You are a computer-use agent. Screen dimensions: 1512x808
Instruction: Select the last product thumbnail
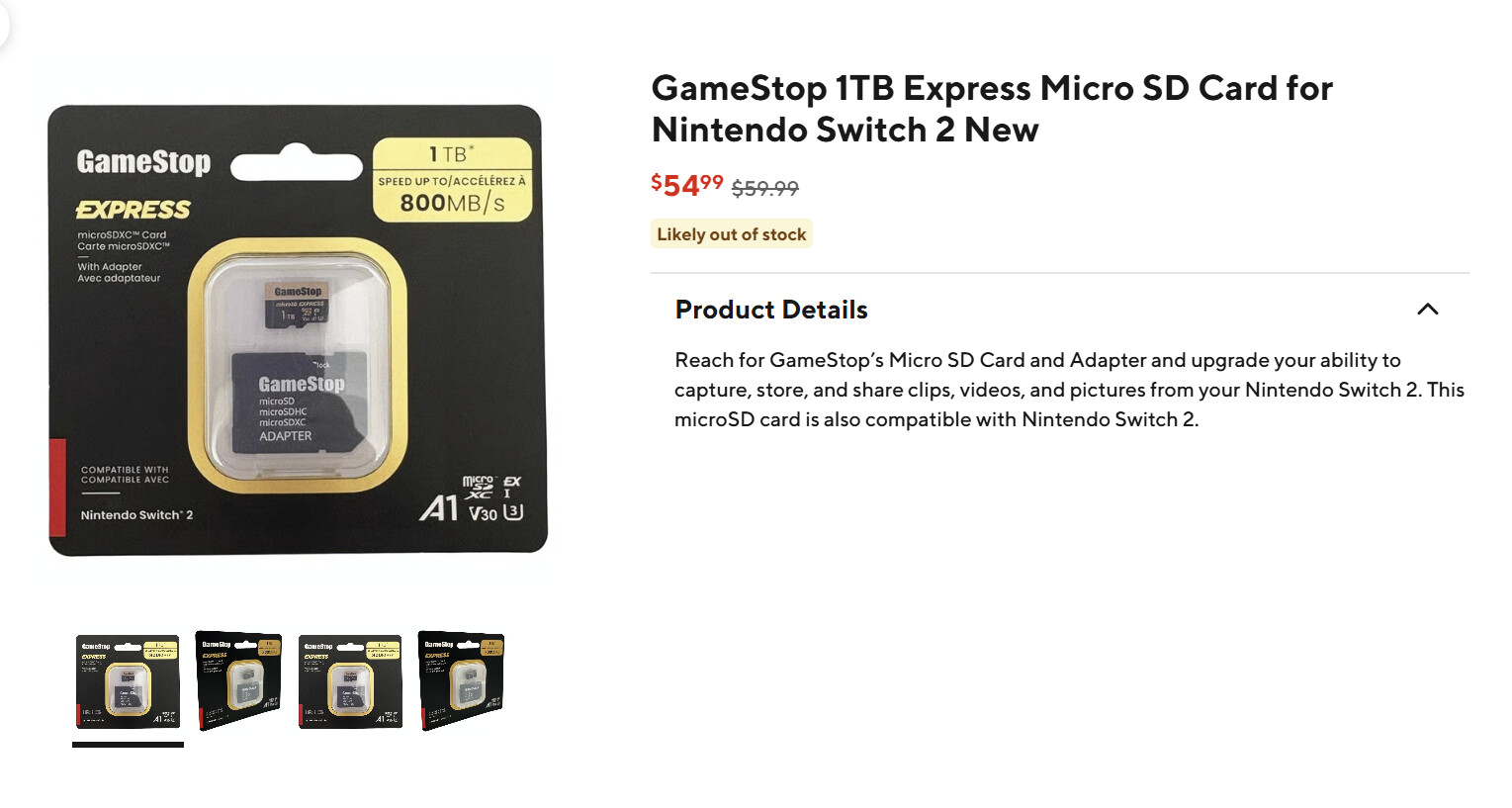tap(461, 680)
